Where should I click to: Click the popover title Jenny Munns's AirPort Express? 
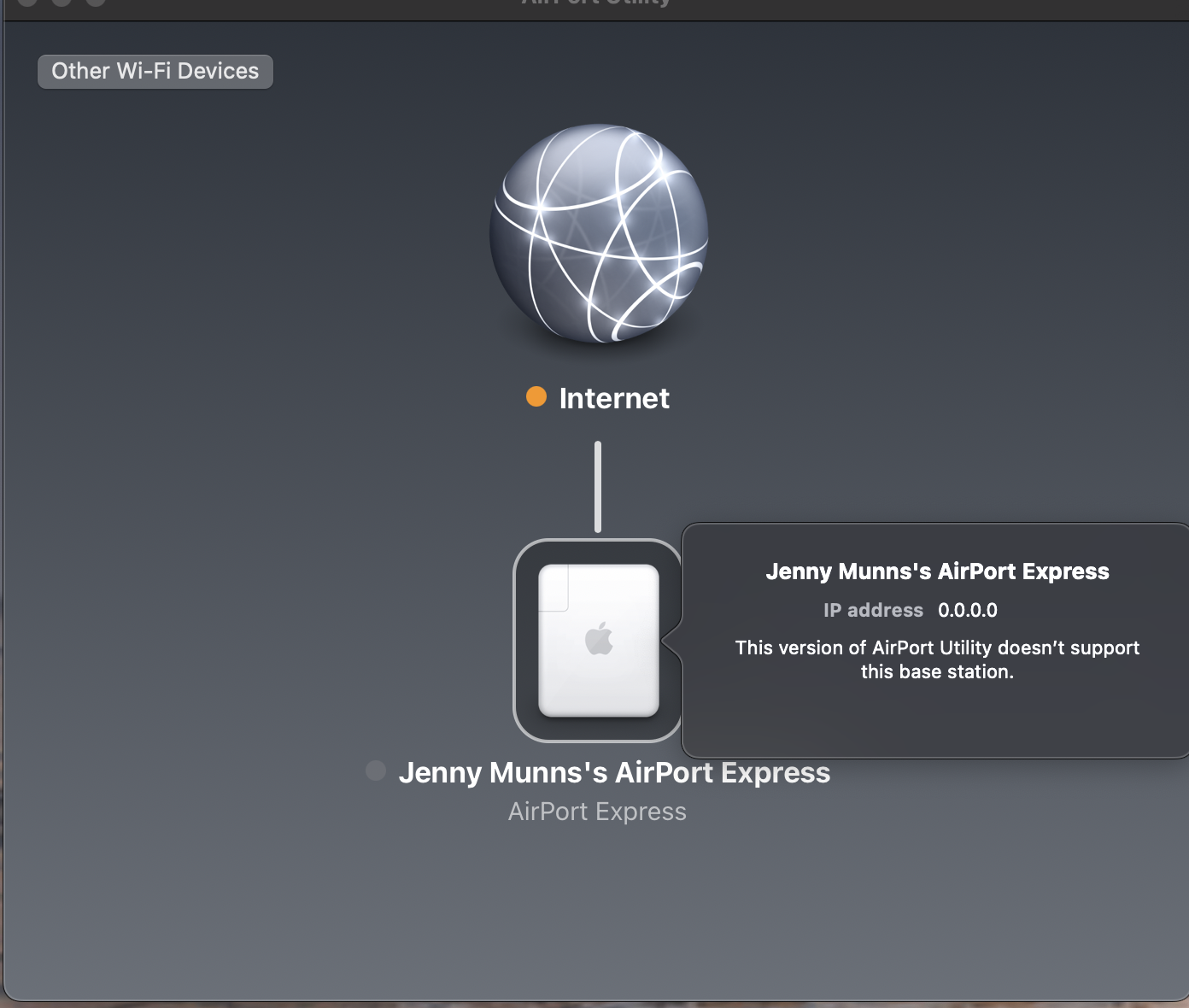coord(937,571)
